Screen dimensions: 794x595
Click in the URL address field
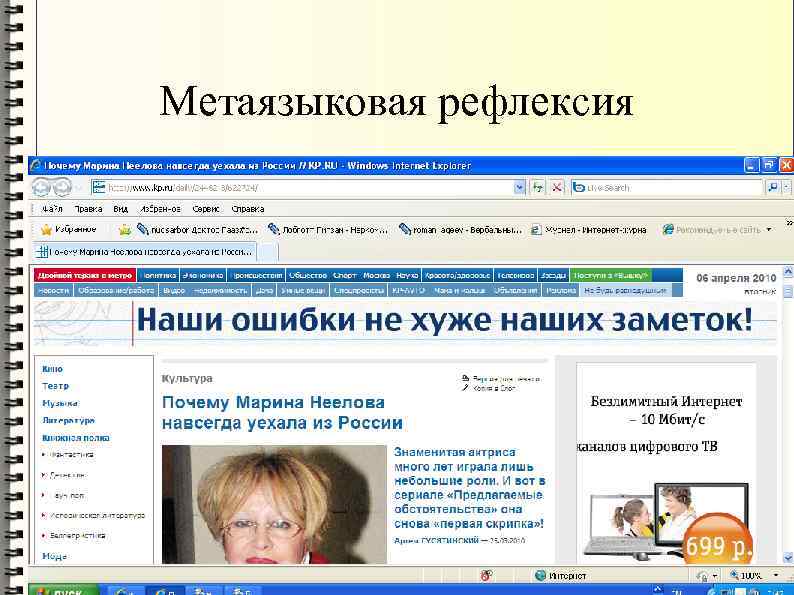(x=309, y=187)
